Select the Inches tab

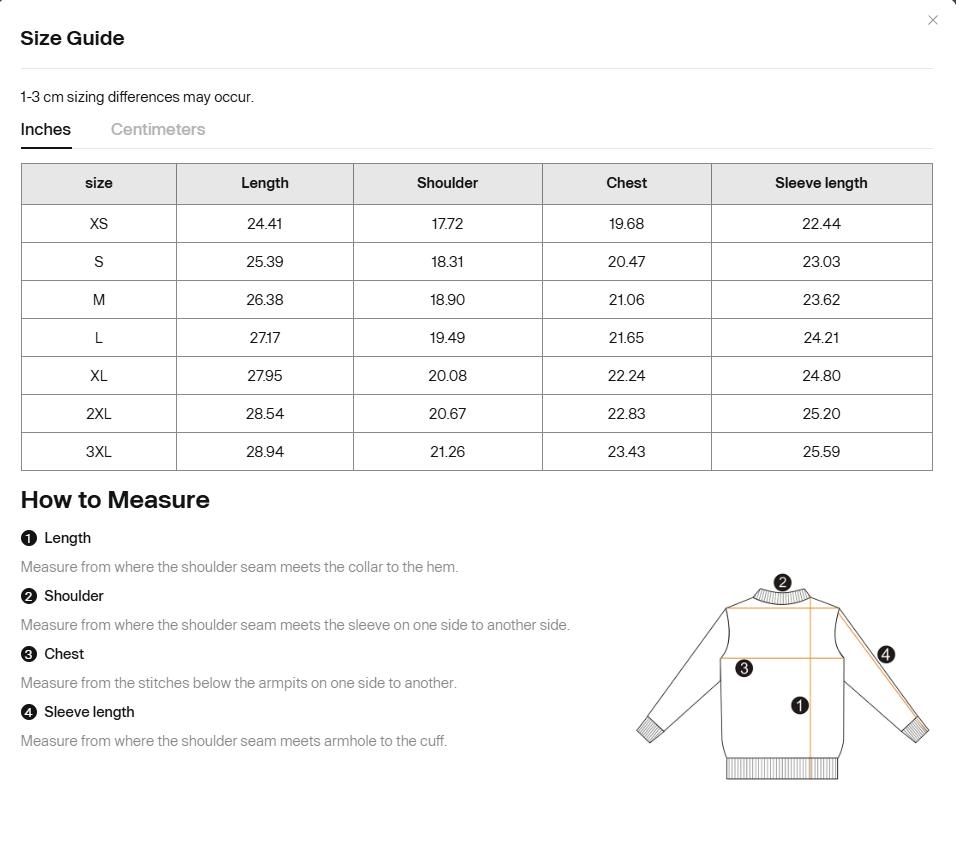click(x=46, y=129)
